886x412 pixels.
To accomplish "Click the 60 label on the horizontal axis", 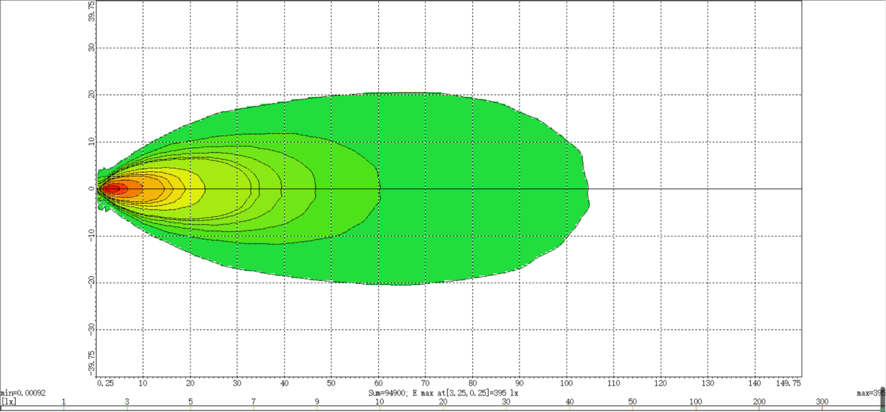I will (x=379, y=383).
